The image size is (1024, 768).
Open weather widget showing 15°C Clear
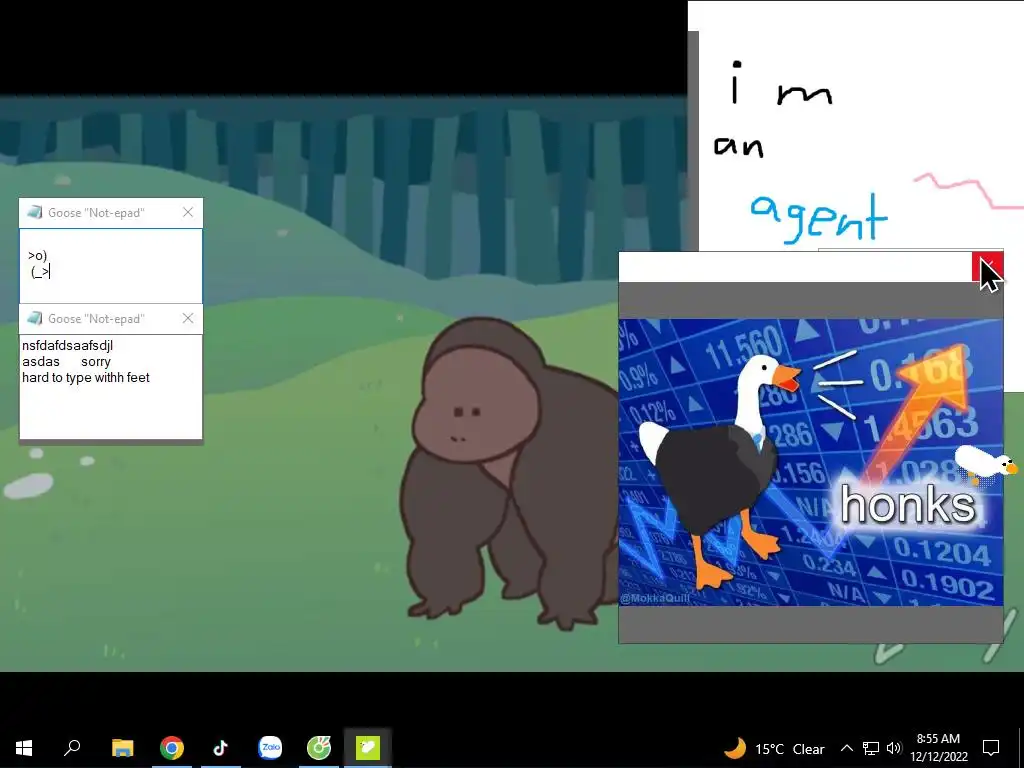[775, 748]
